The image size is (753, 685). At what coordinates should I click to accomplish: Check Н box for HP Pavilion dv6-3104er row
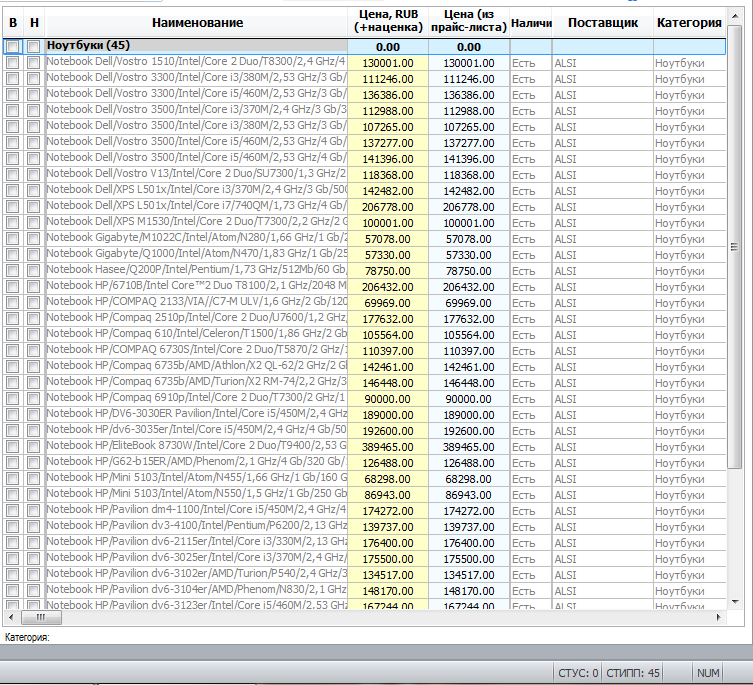34,591
